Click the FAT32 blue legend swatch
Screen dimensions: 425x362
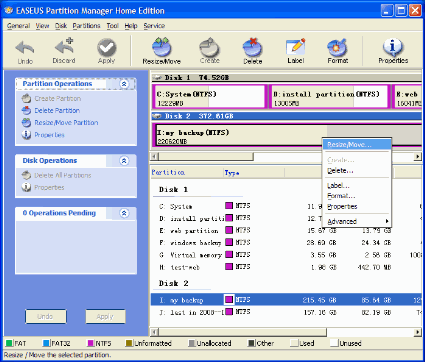(x=46, y=343)
